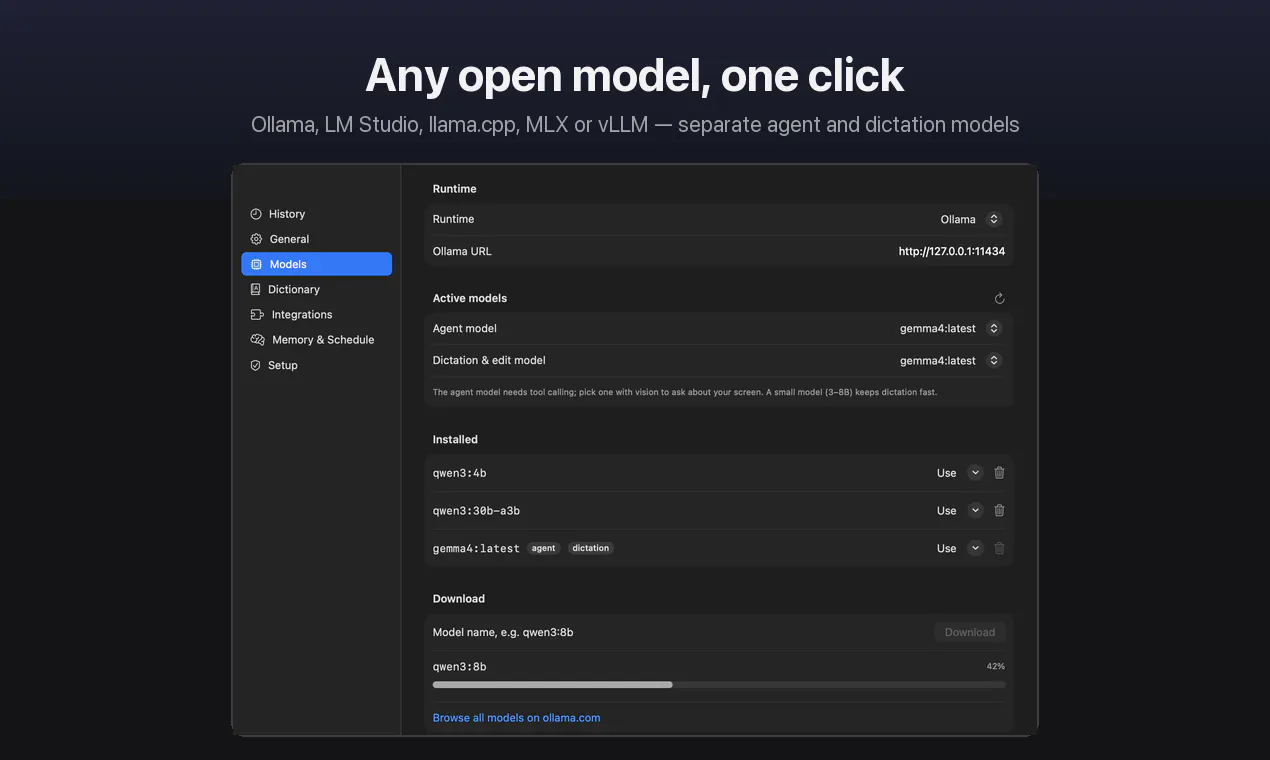Click the Download section heading
The image size is (1270, 760).
[x=459, y=598]
